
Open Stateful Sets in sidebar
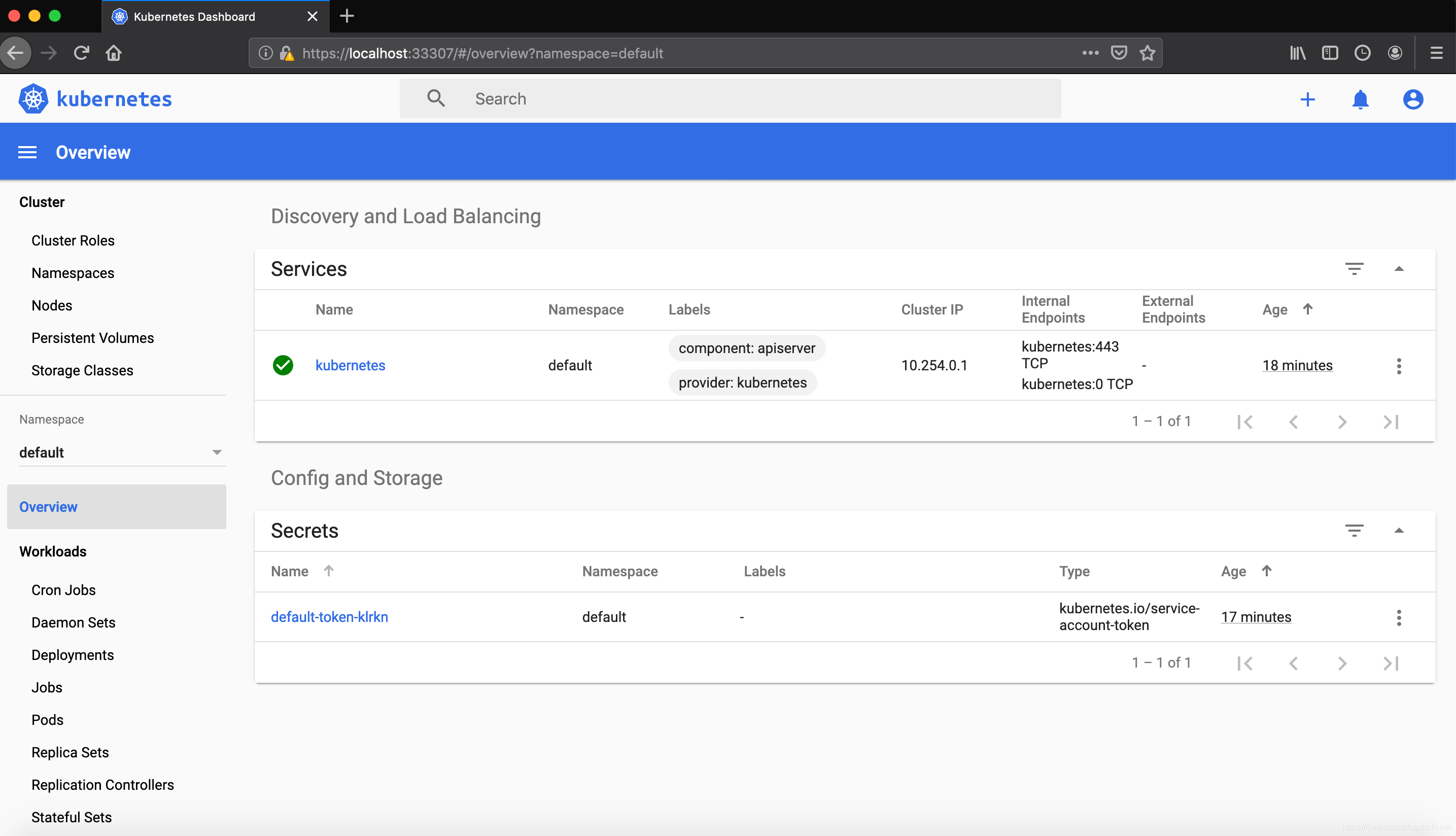(71, 817)
